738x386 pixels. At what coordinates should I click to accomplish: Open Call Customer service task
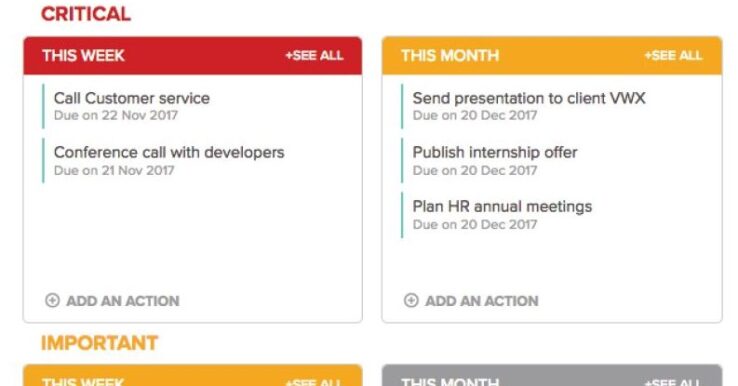[x=132, y=98]
